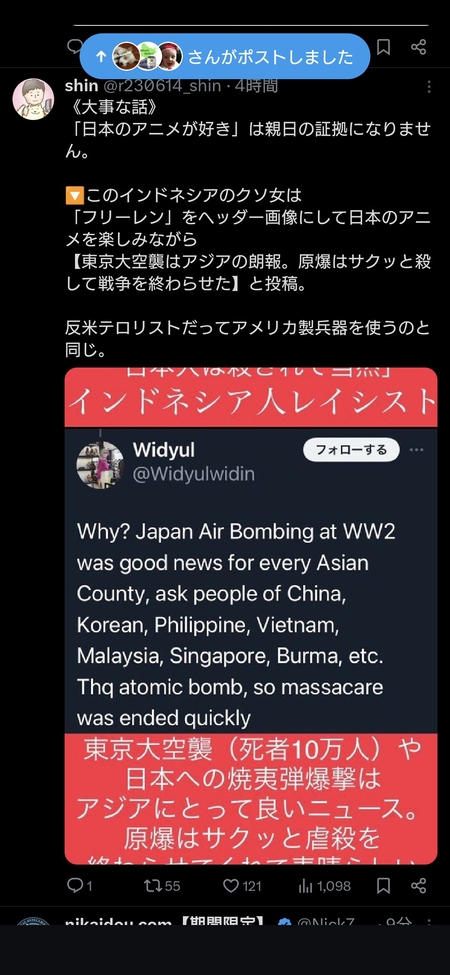Open the reply icon on top post
The width and height of the screenshot is (450, 975).
[x=75, y=46]
